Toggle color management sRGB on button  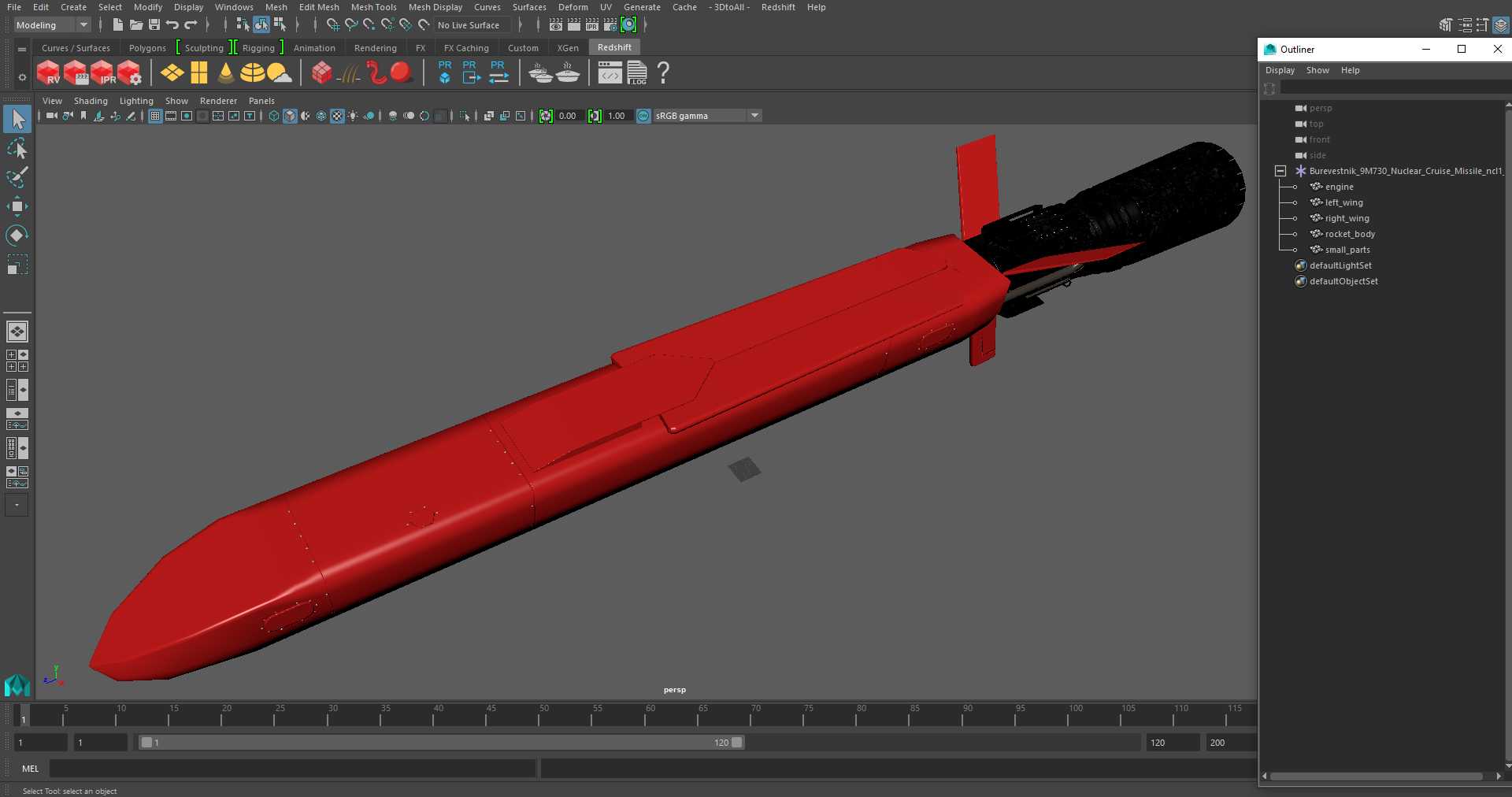[x=643, y=116]
